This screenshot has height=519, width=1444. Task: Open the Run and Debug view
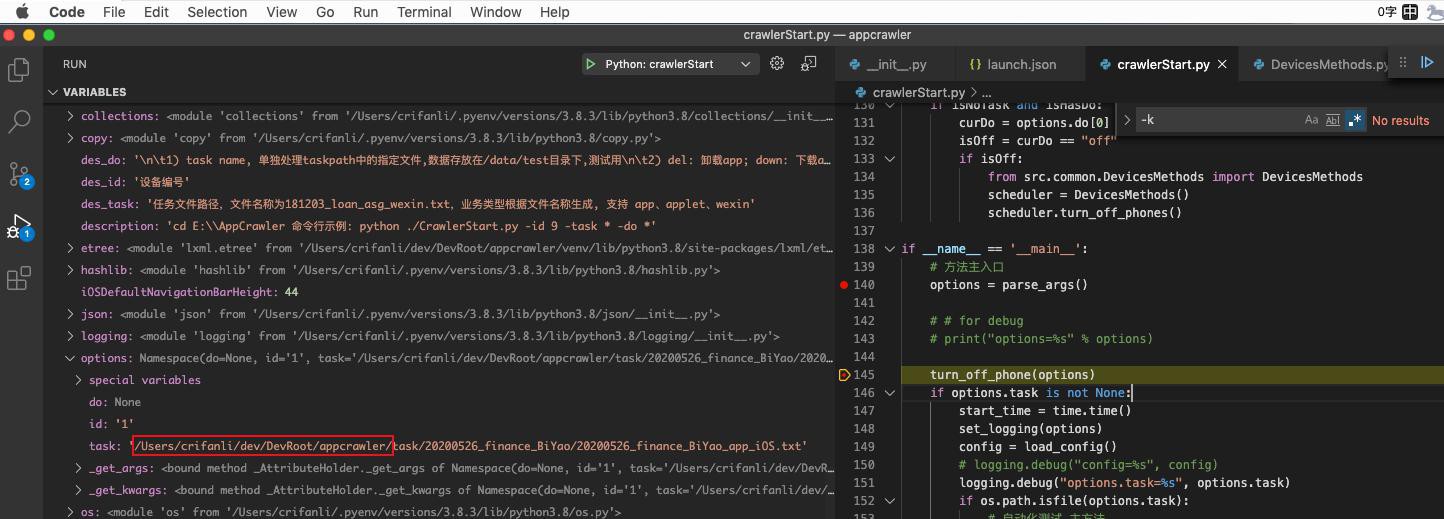click(x=19, y=226)
